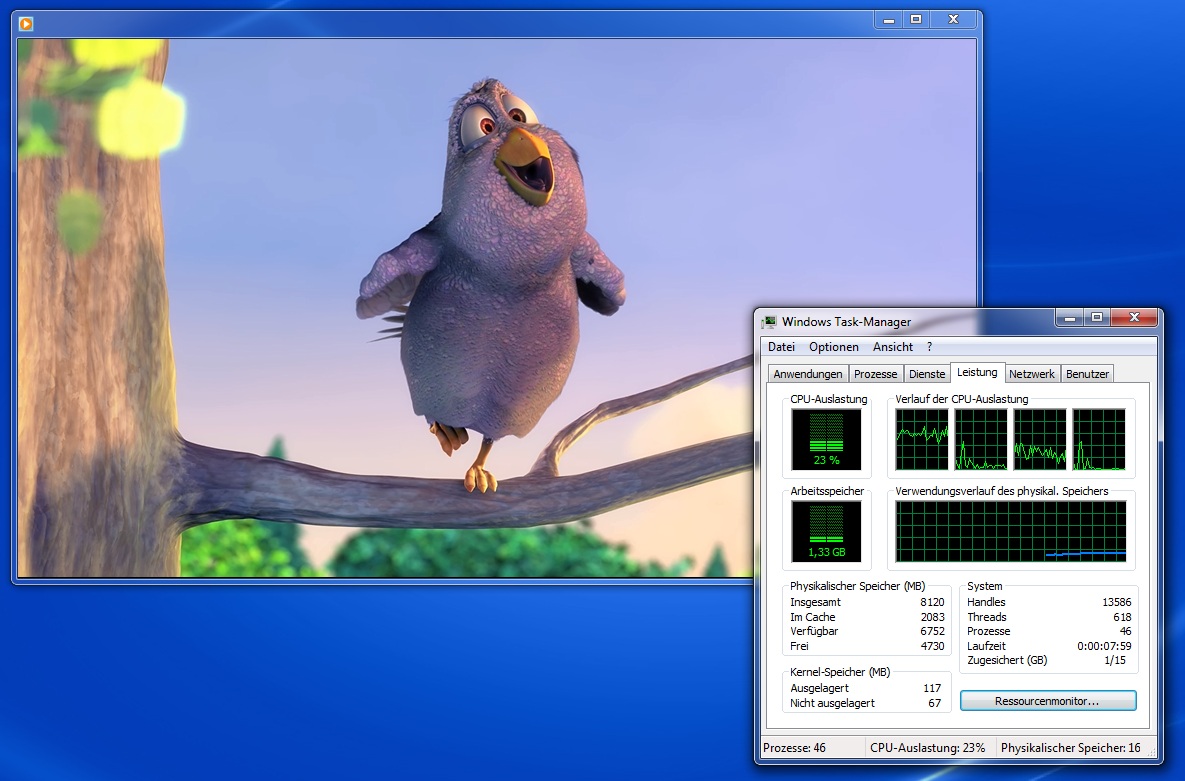Click the Kernel-Speicher (MB) group label
The width and height of the screenshot is (1185, 781).
click(840, 672)
